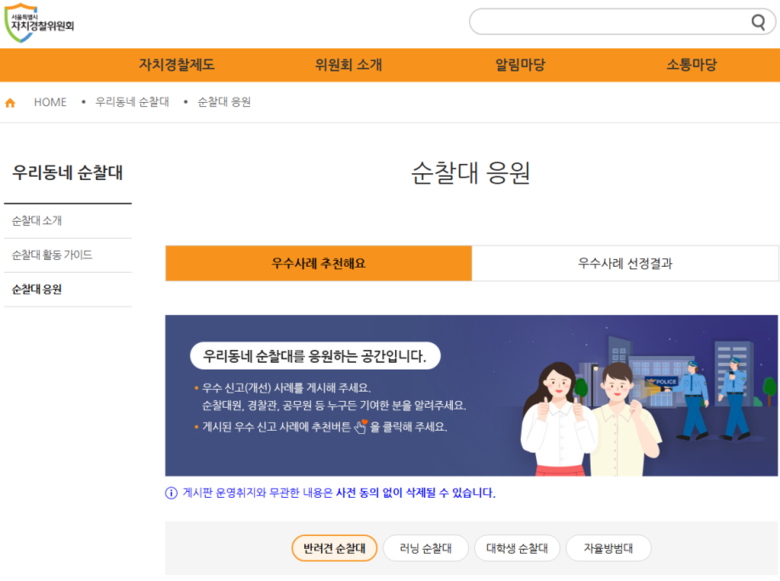Go to 순찰대 소개 in sidebar
Image resolution: width=780 pixels, height=581 pixels.
37,221
